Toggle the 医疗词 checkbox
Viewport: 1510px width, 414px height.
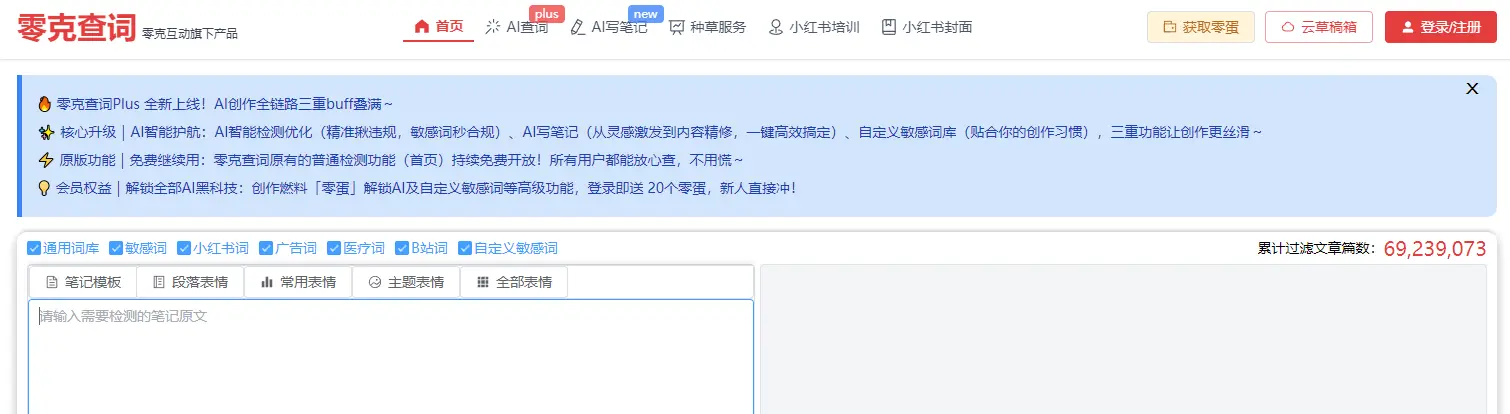point(334,248)
